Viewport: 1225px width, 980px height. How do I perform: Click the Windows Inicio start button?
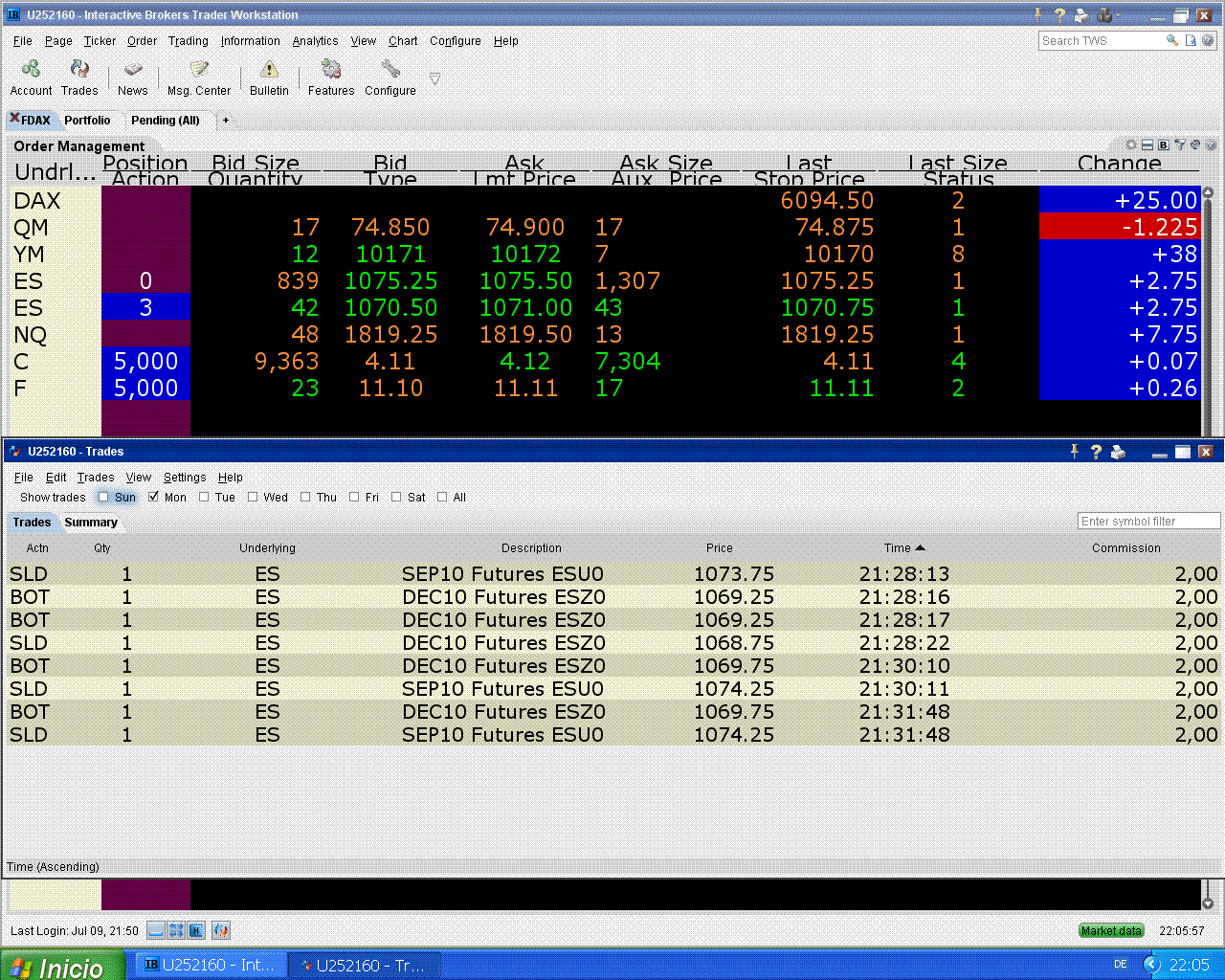coord(62,966)
